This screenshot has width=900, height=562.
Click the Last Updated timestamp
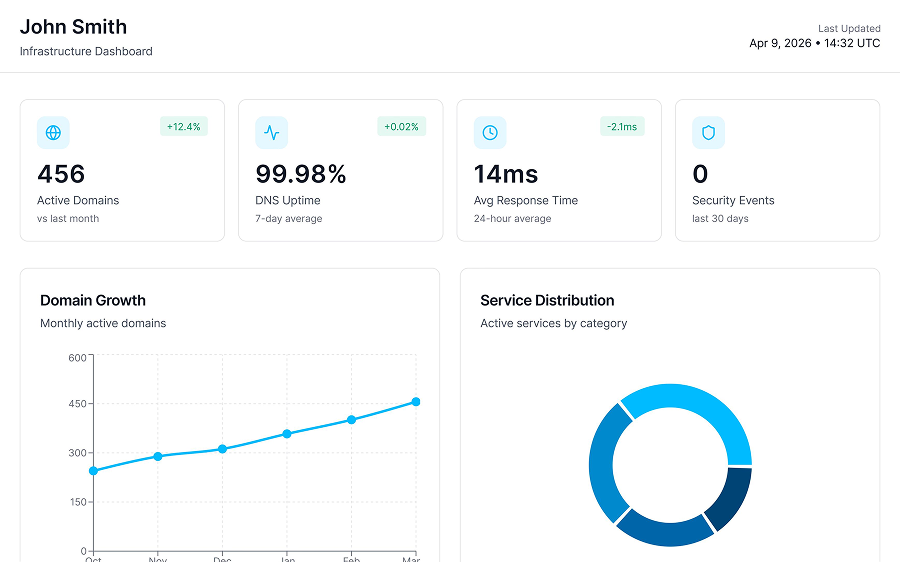814,43
